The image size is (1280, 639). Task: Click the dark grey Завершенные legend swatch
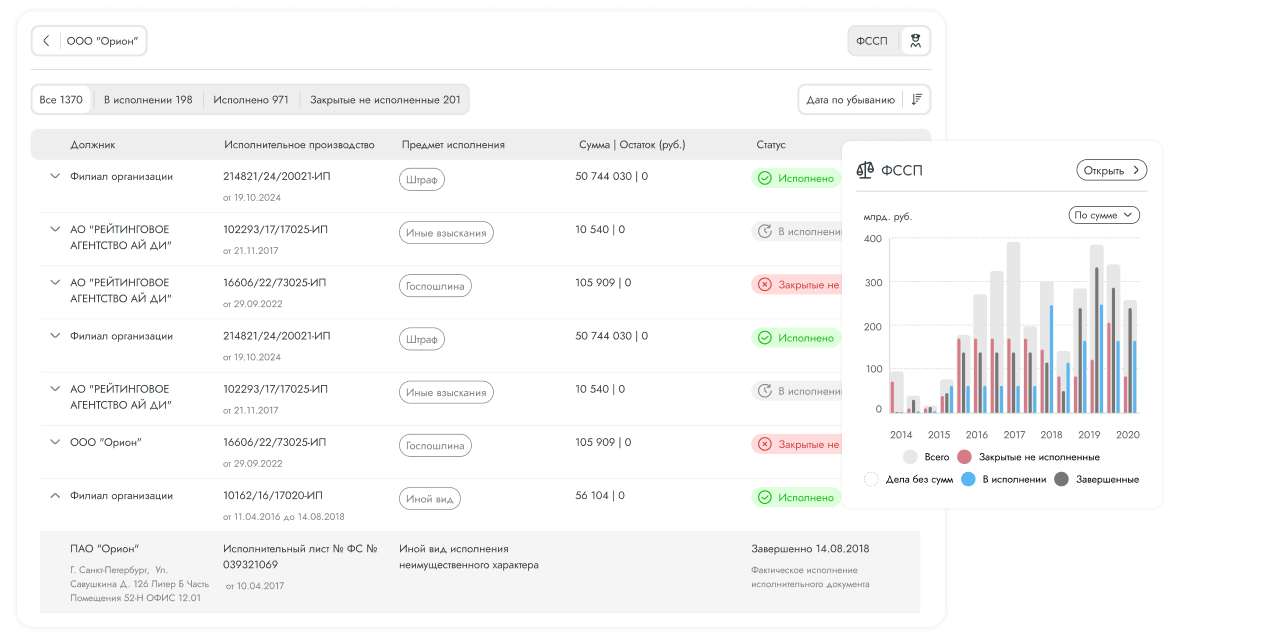tap(1061, 479)
